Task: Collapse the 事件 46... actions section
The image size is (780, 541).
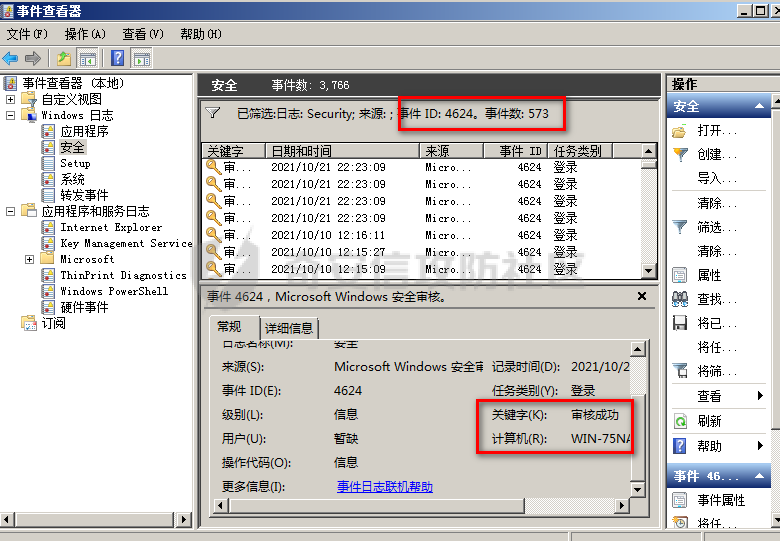Action: 759,476
